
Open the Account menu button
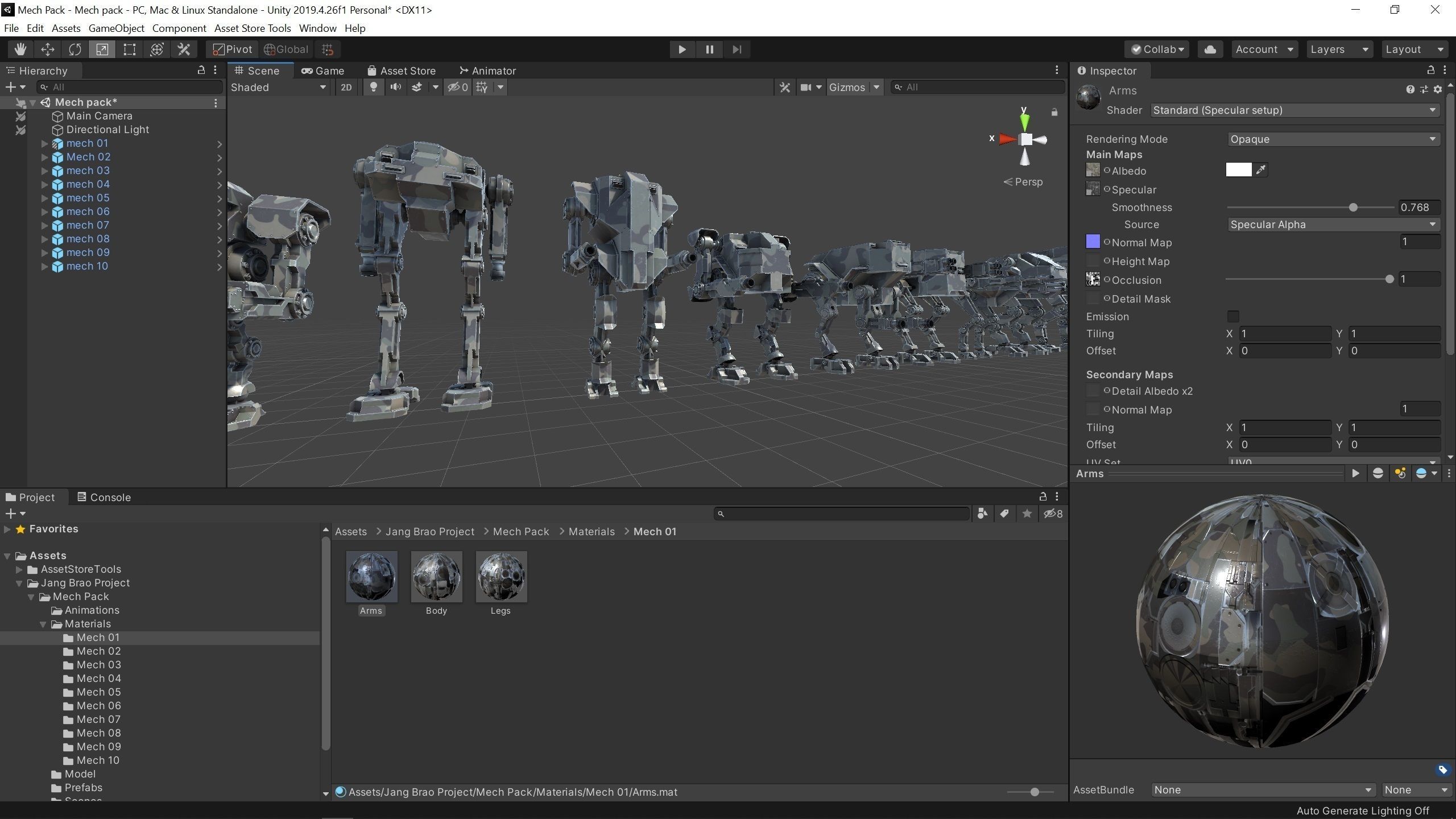pyautogui.click(x=1264, y=49)
